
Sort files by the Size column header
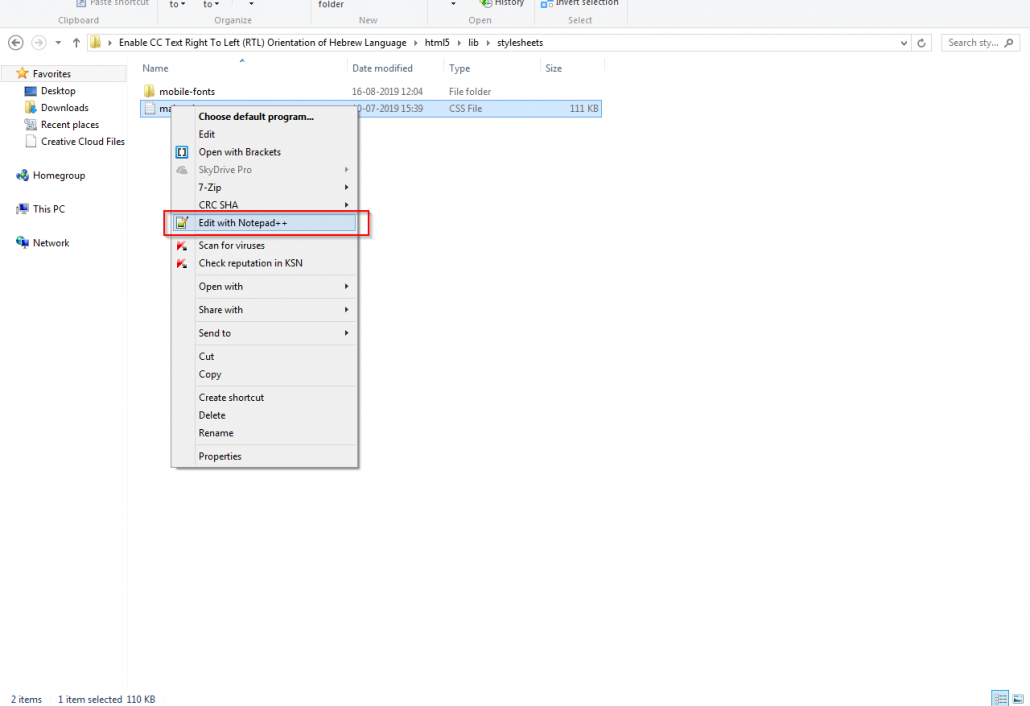[554, 68]
